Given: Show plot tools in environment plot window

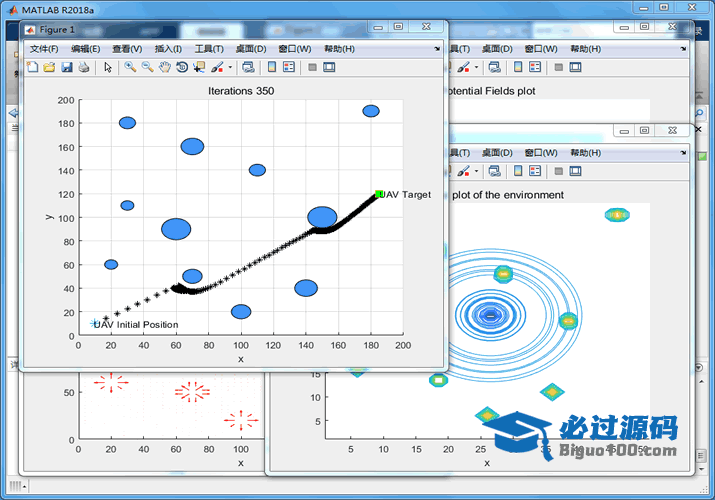Looking at the screenshot, I should [x=575, y=171].
